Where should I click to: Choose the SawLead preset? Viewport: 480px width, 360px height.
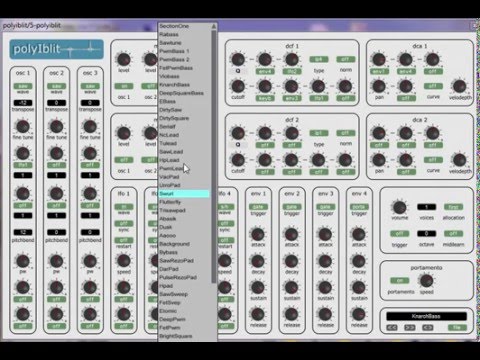[x=171, y=152]
